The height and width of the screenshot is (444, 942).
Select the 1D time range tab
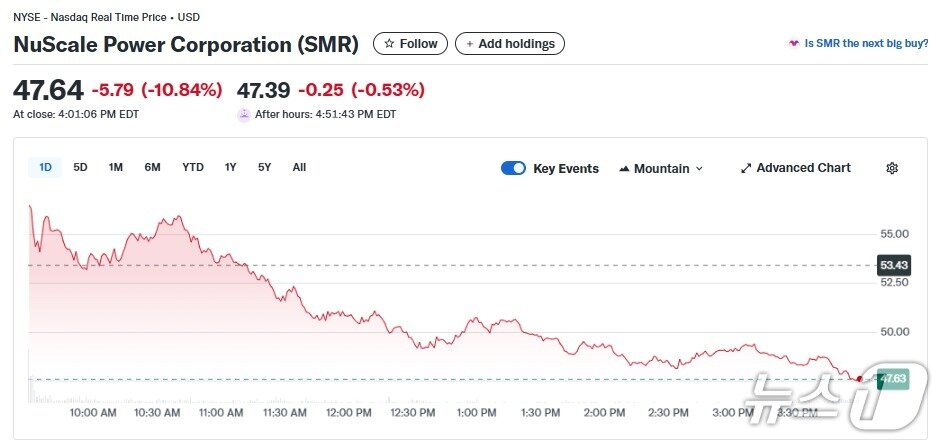(x=45, y=167)
